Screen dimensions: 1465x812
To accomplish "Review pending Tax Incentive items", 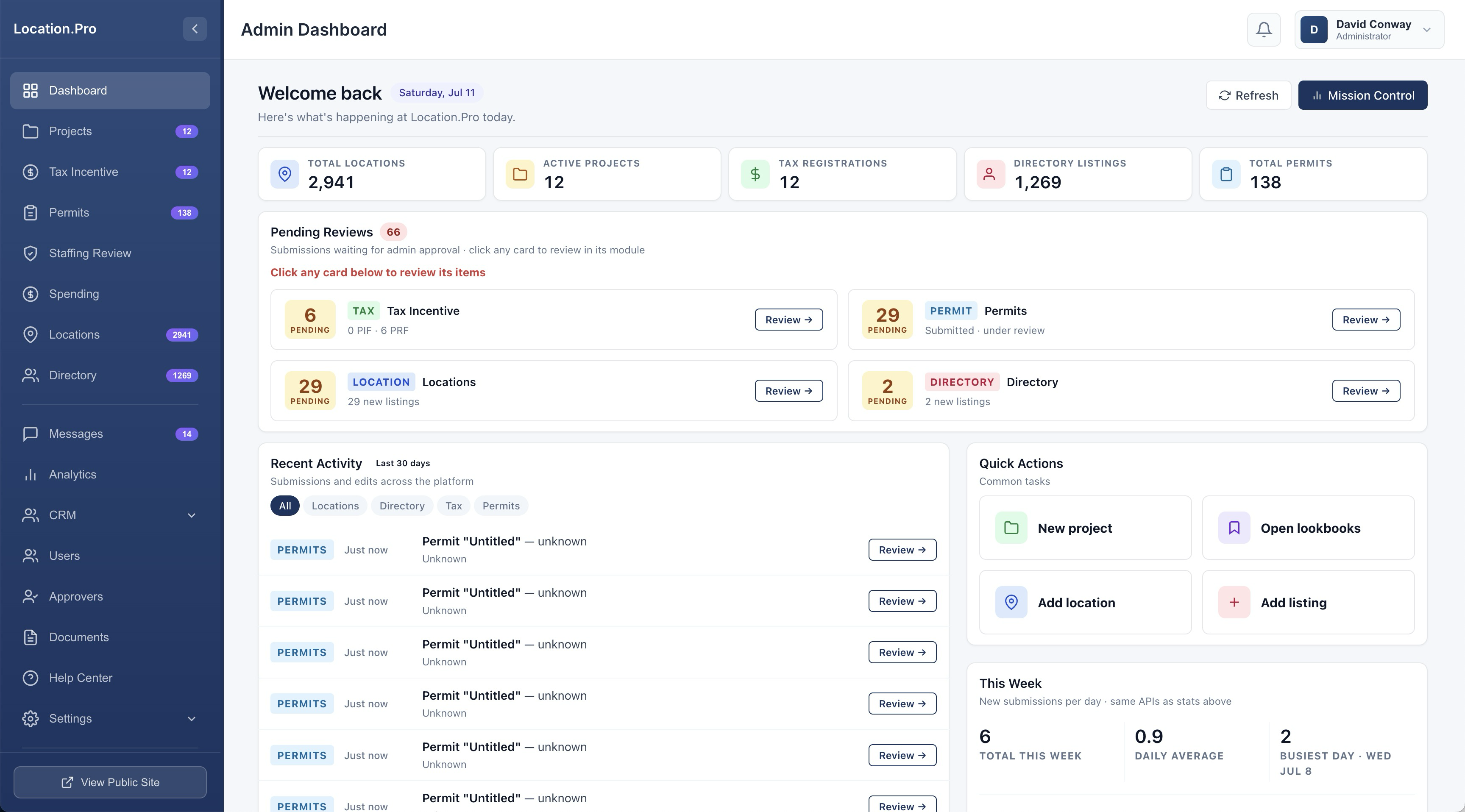I will click(789, 320).
